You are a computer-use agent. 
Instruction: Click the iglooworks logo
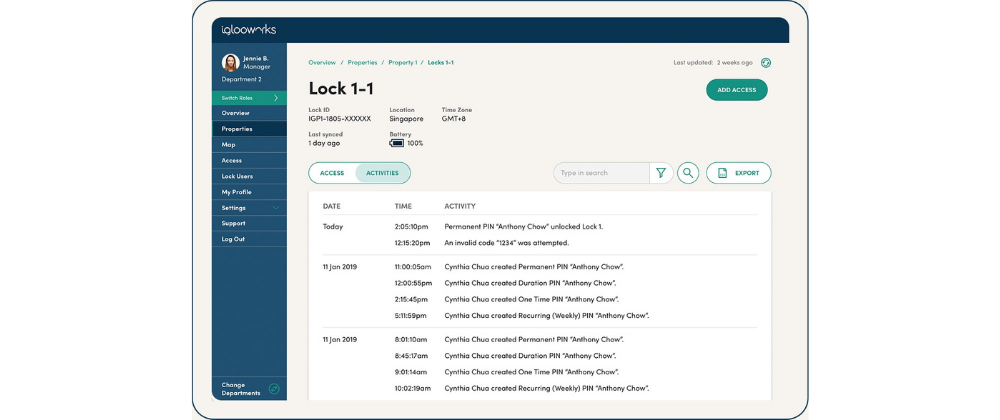point(248,30)
